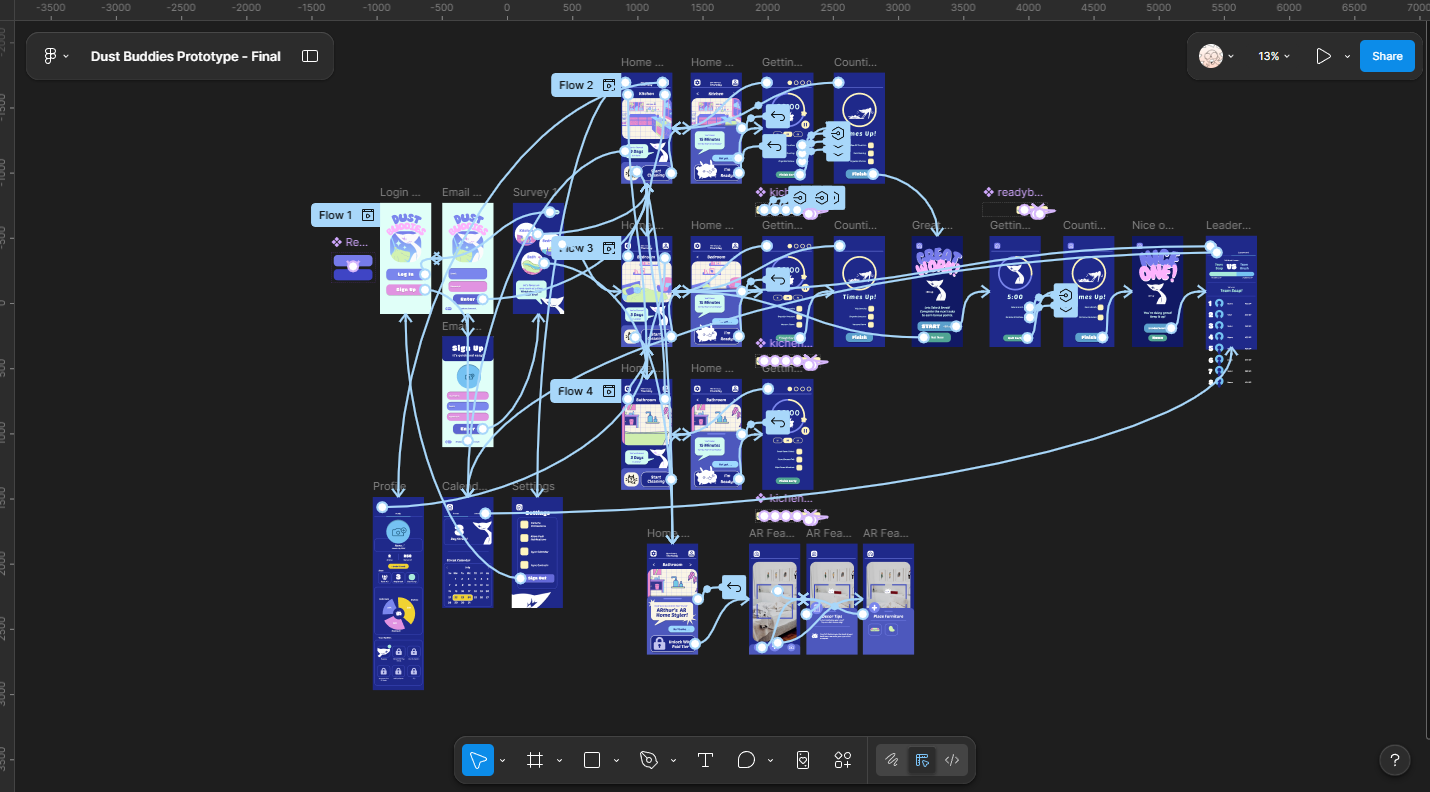Viewport: 1430px width, 792px height.
Task: Select the Text tool
Action: pos(705,760)
